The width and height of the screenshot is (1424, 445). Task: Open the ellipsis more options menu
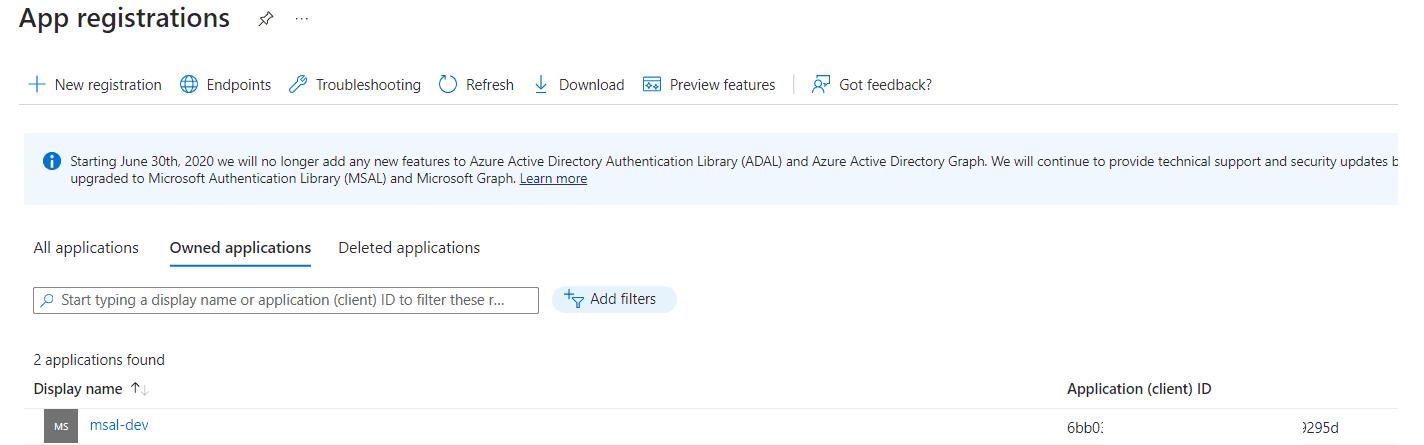[x=302, y=19]
